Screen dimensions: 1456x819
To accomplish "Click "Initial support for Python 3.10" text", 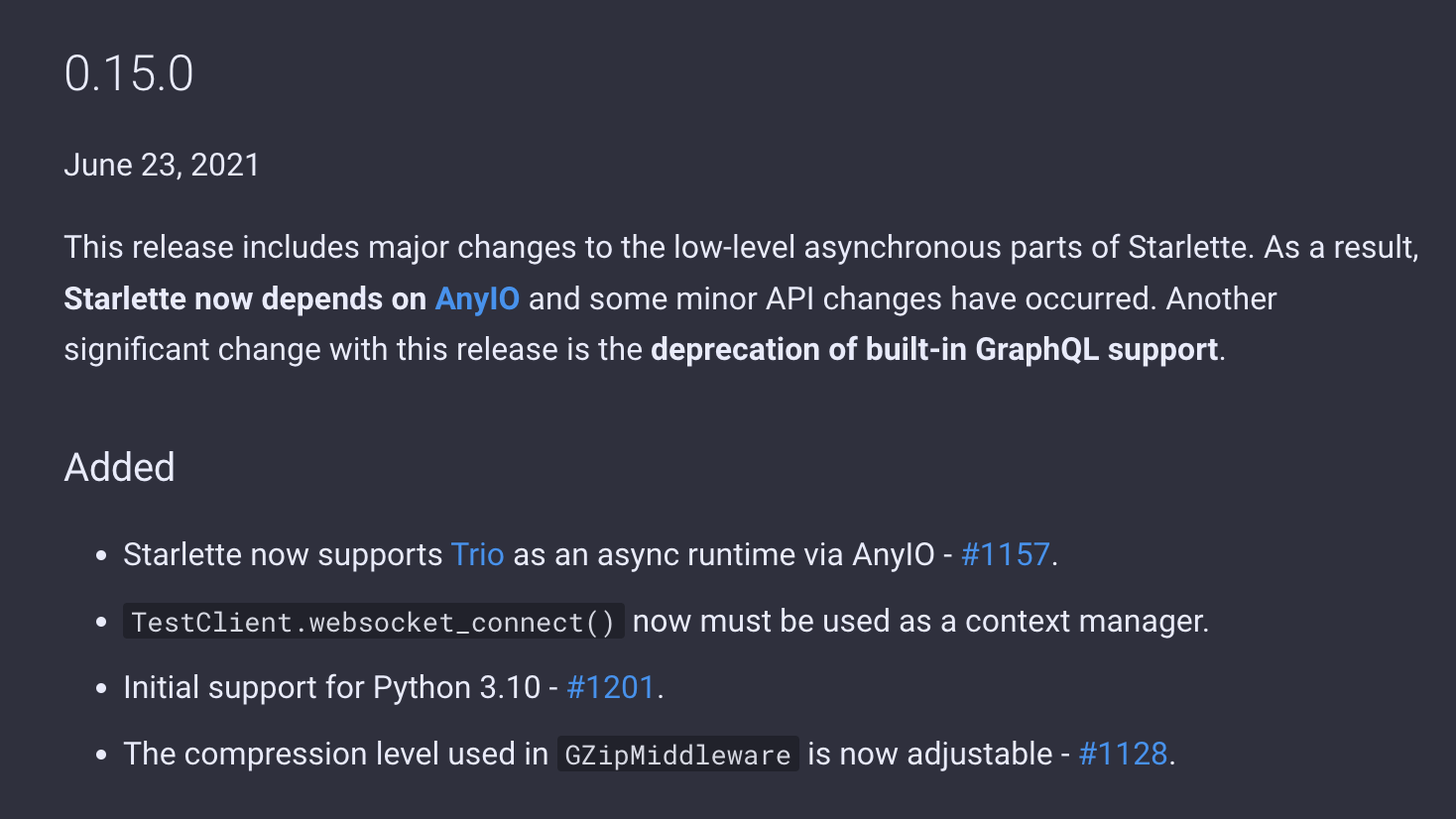I will tap(331, 688).
